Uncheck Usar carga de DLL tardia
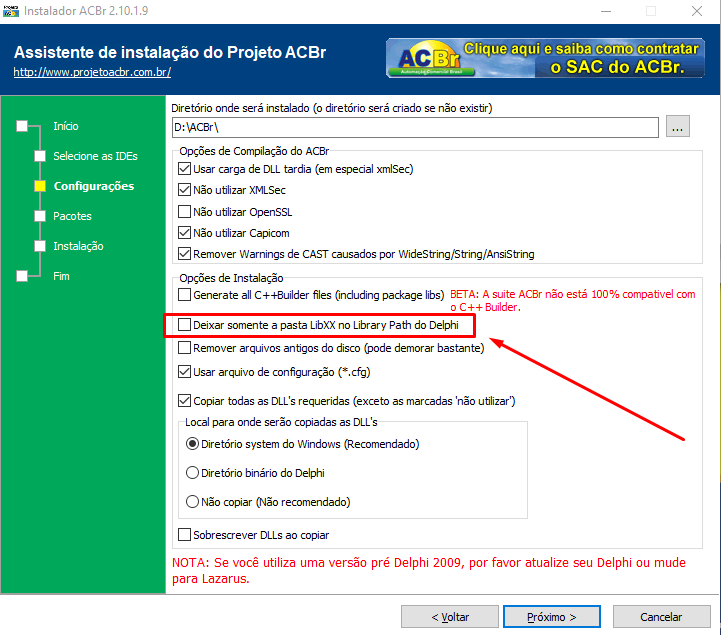This screenshot has height=635, width=721. click(x=184, y=169)
